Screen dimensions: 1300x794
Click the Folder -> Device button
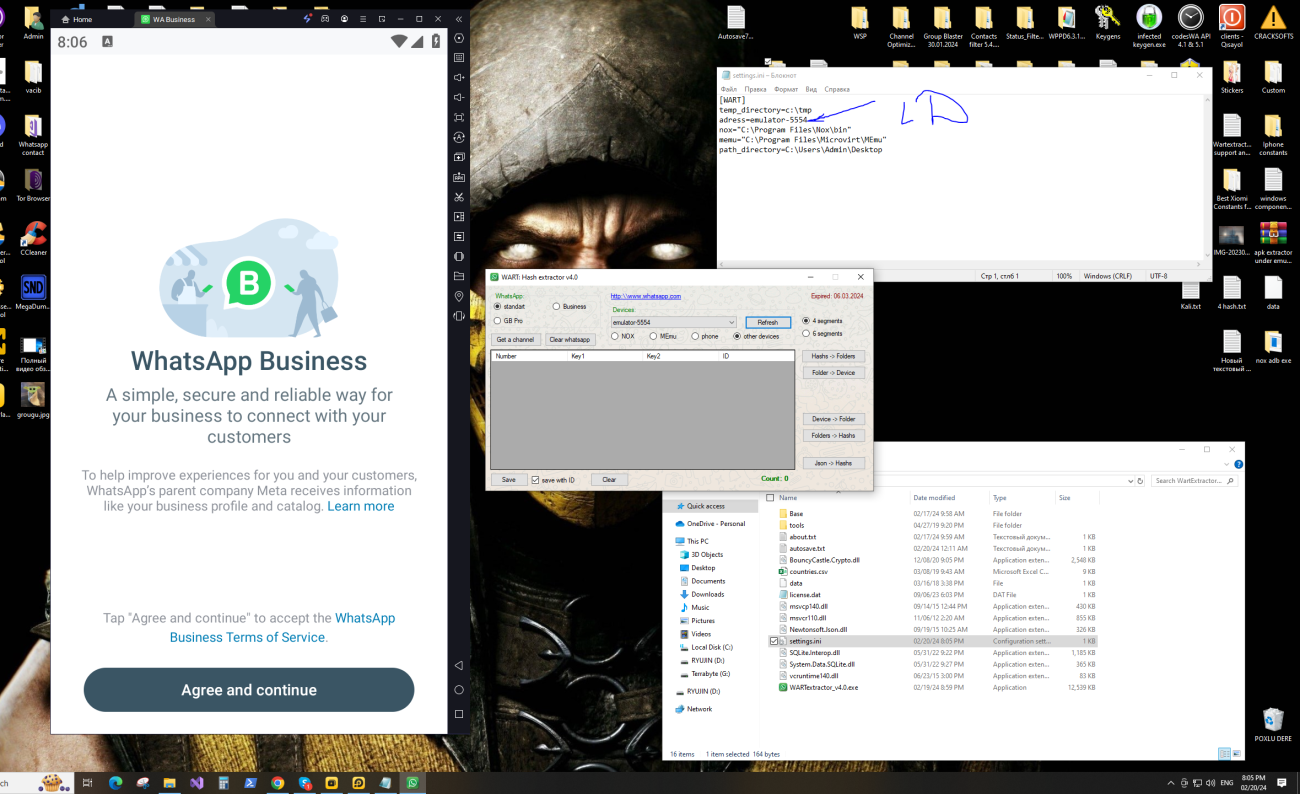pyautogui.click(x=833, y=372)
